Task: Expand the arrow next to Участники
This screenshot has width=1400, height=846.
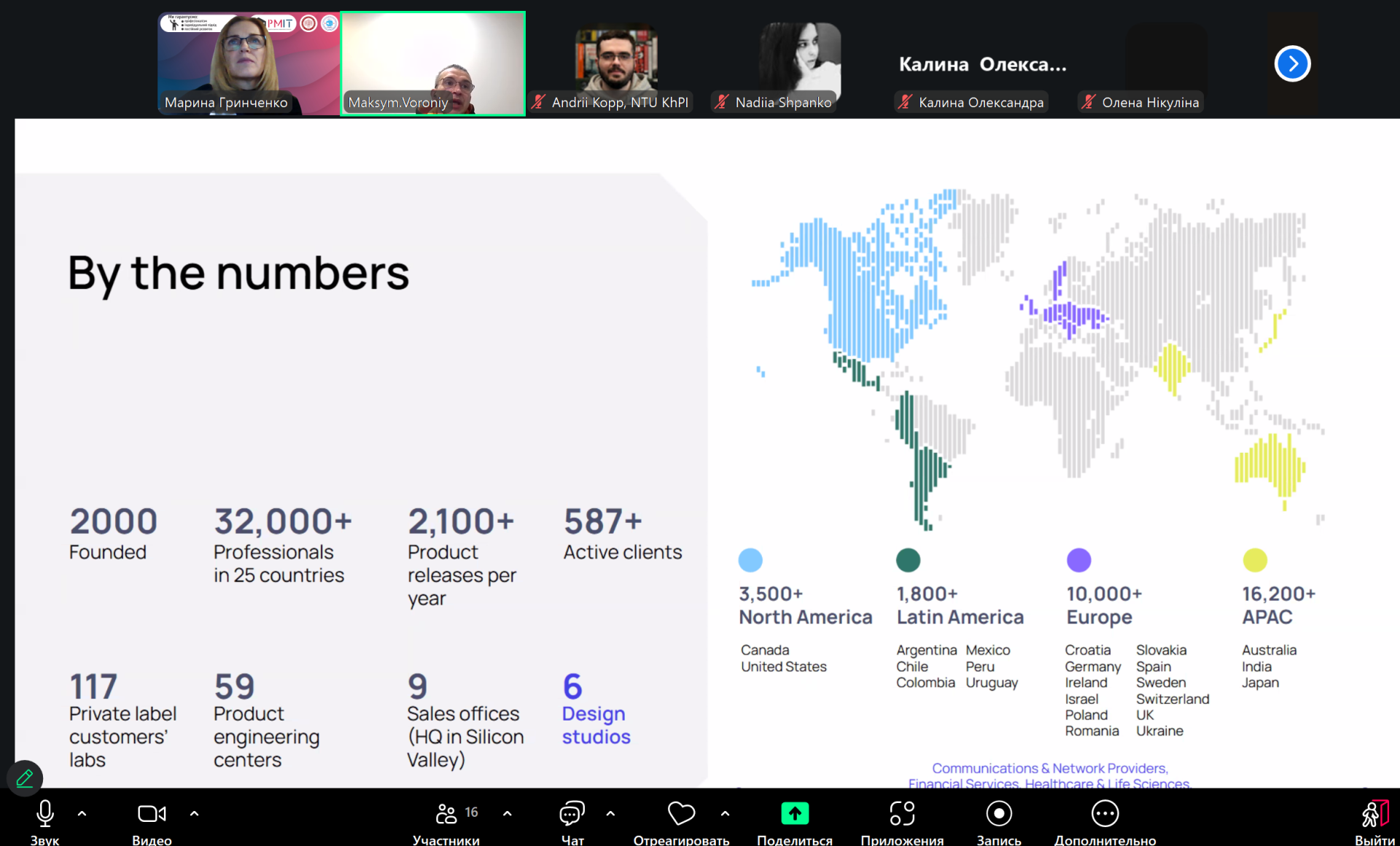Action: pos(507,813)
